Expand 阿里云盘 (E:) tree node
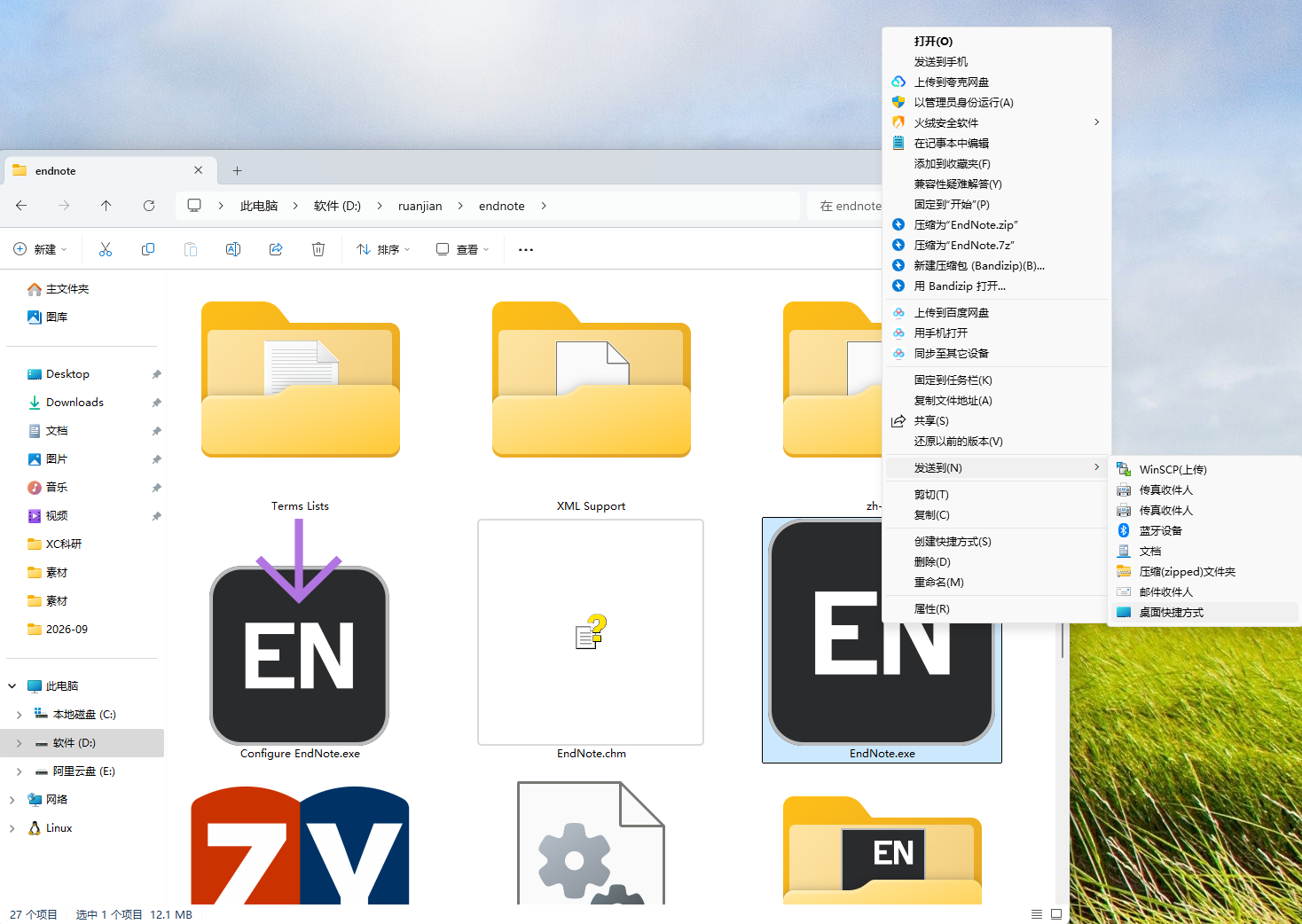Screen dimensions: 1302x924 point(20,771)
